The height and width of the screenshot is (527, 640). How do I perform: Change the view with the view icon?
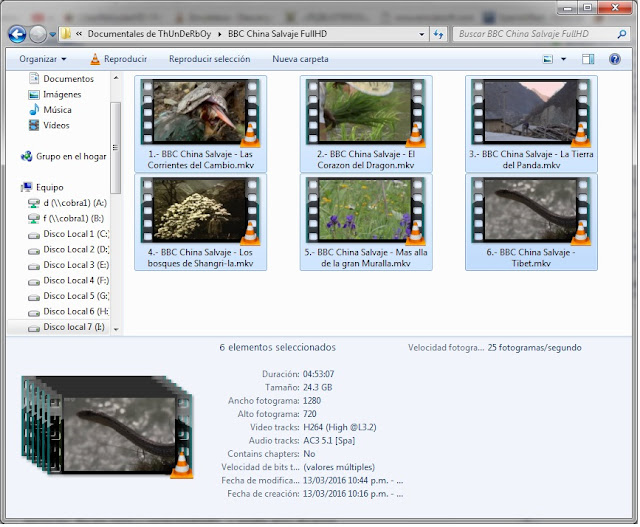548,59
